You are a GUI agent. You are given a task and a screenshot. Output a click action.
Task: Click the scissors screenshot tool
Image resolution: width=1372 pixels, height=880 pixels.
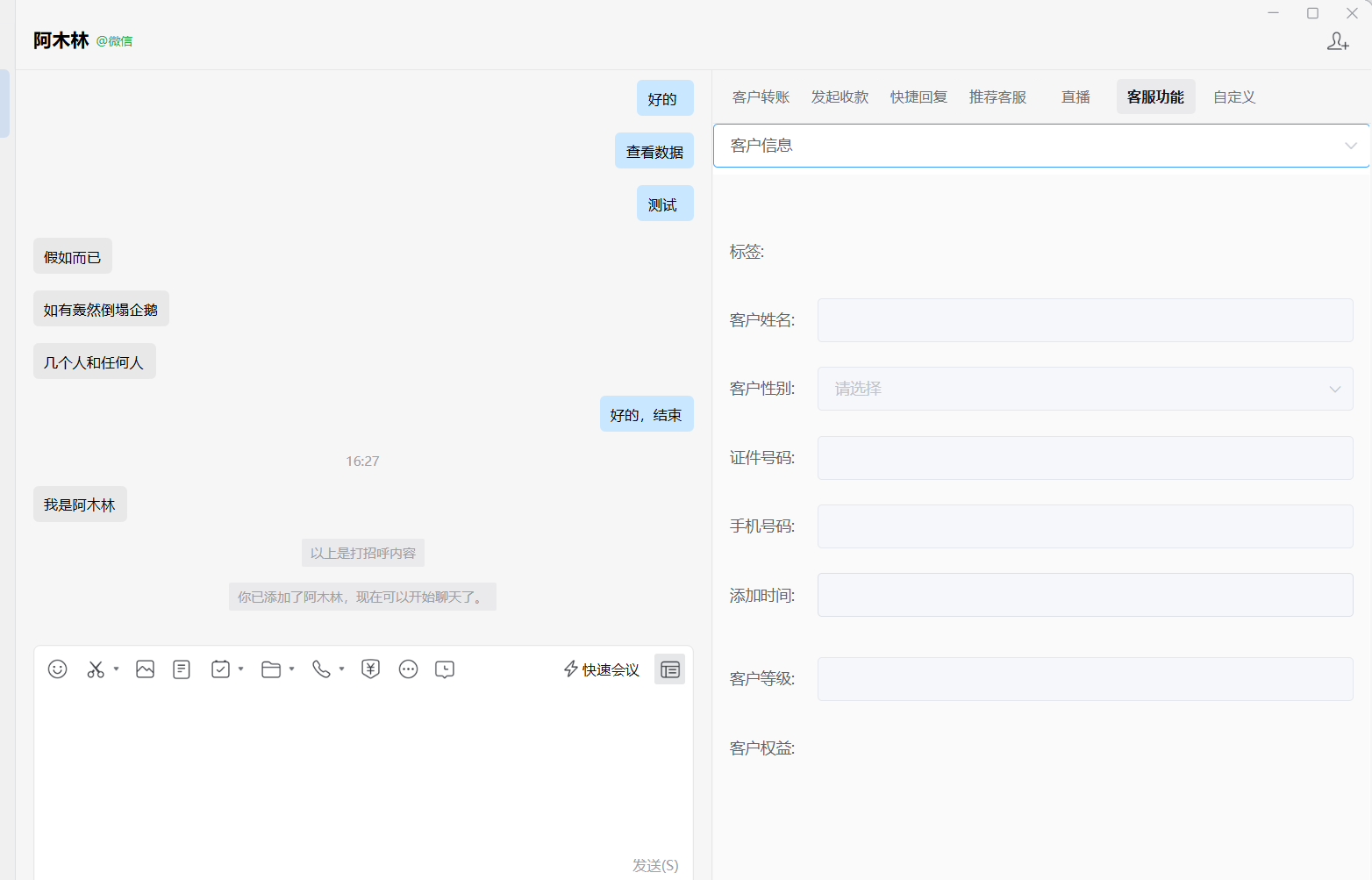point(96,669)
